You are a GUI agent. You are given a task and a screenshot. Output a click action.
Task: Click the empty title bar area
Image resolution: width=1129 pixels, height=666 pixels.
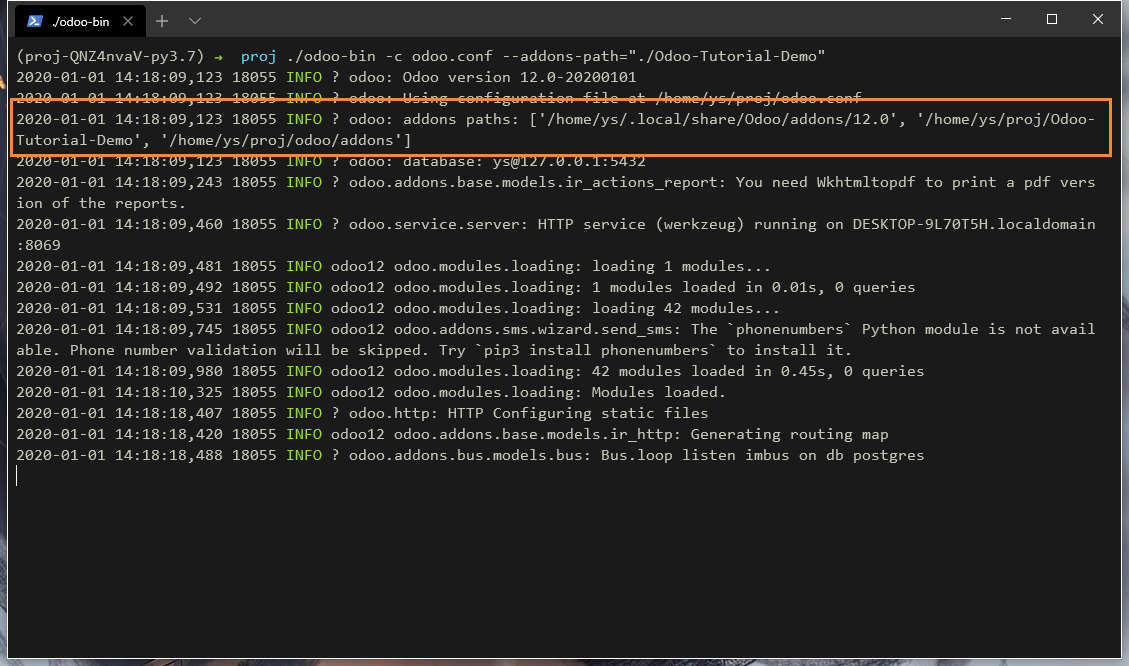point(600,20)
